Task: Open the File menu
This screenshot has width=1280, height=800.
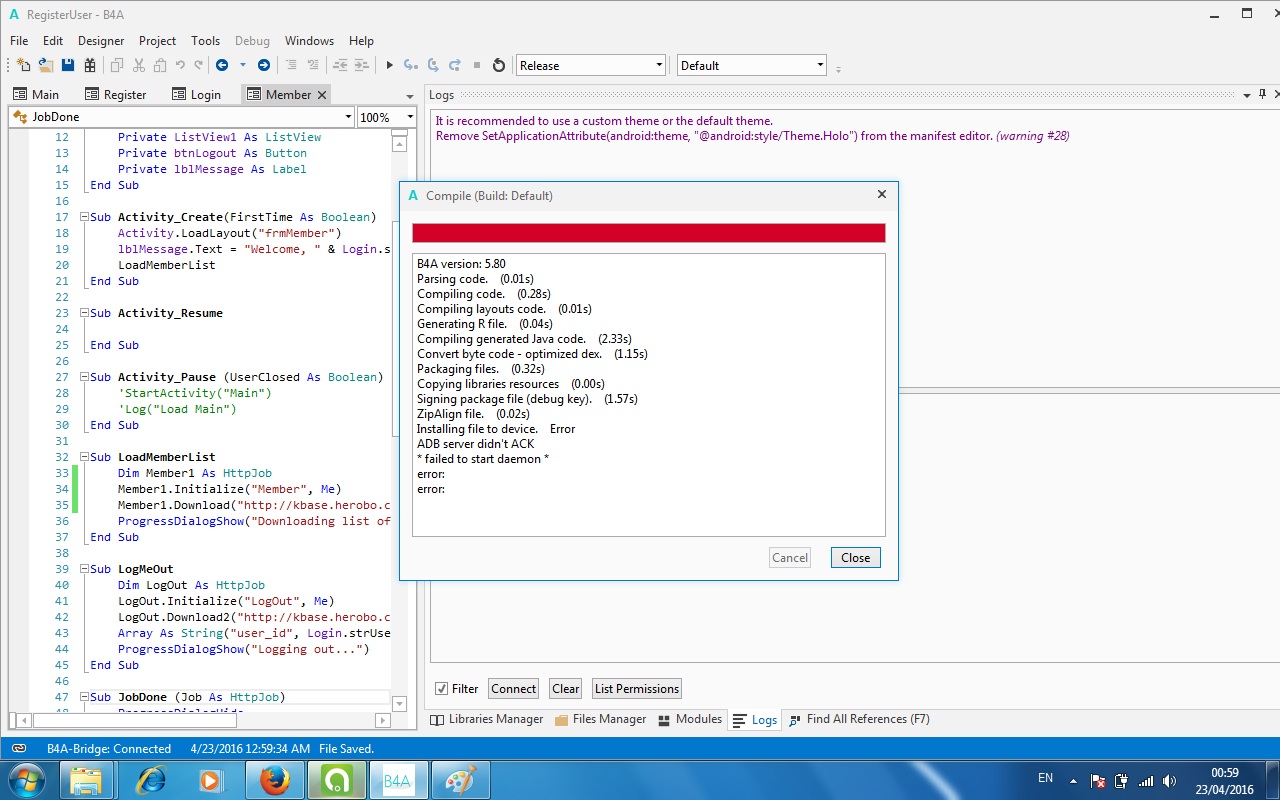Action: 19,41
